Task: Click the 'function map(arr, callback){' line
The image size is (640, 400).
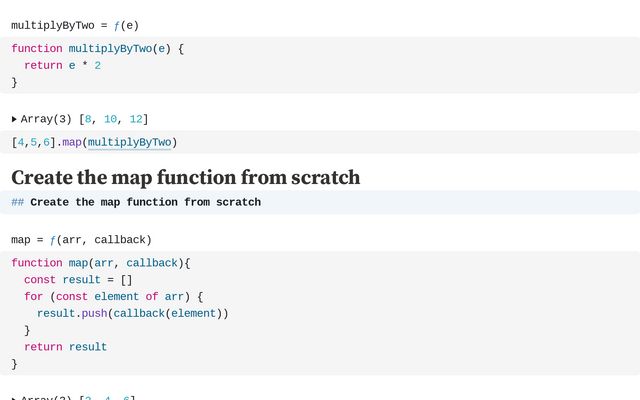Action: click(100, 263)
